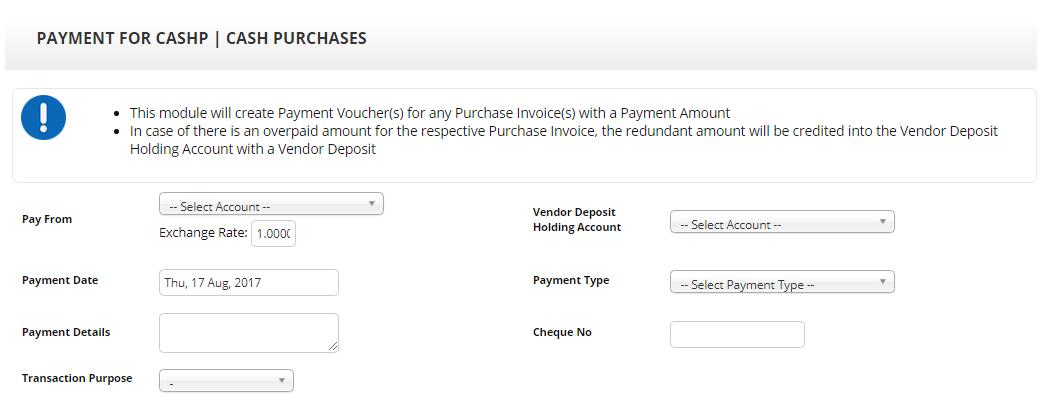Expand the Vendor Deposit Holding Account dropdown
The image size is (1046, 401).
(782, 224)
